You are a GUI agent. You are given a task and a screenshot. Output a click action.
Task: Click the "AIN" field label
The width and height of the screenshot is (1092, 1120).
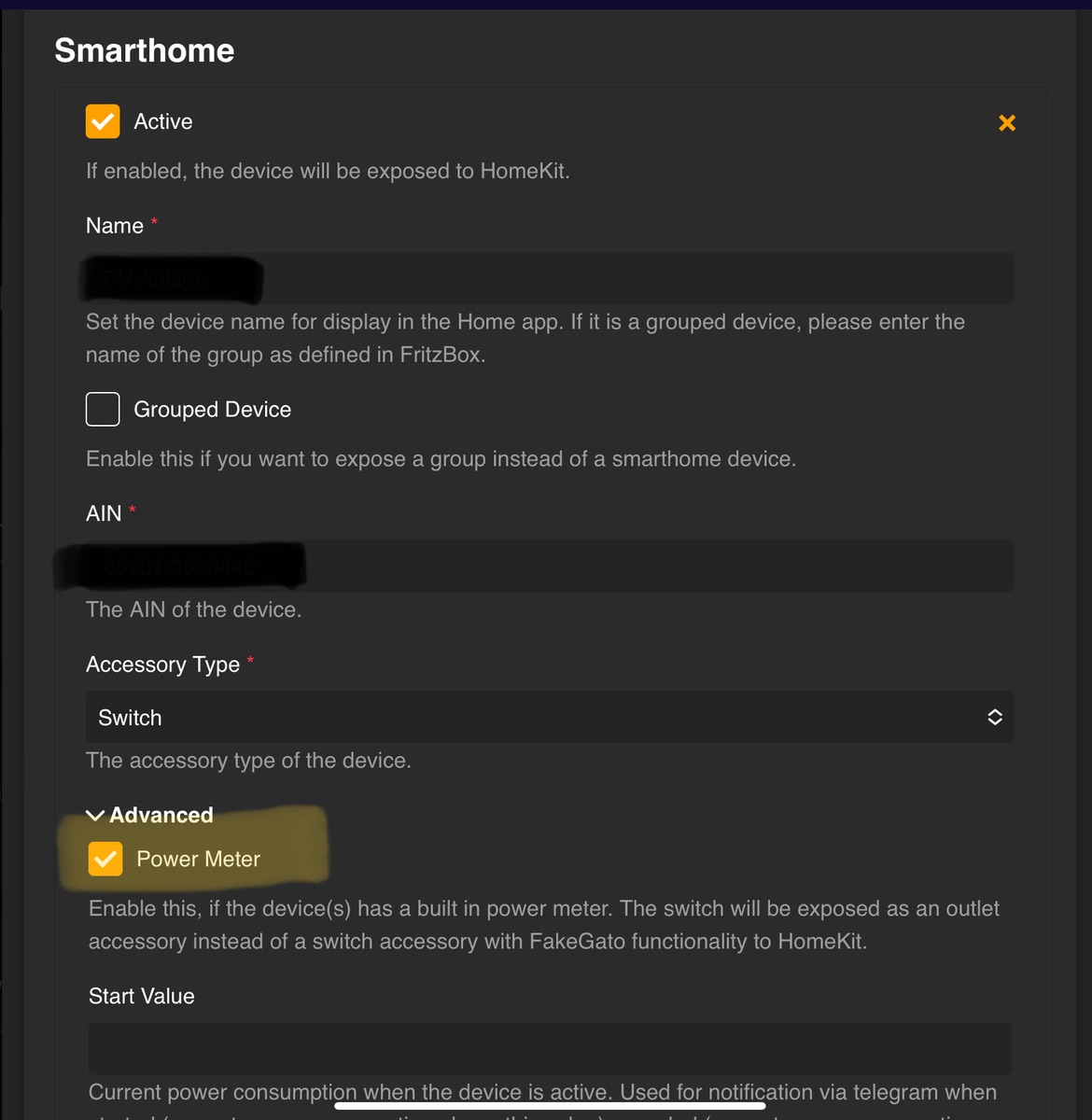coord(104,513)
